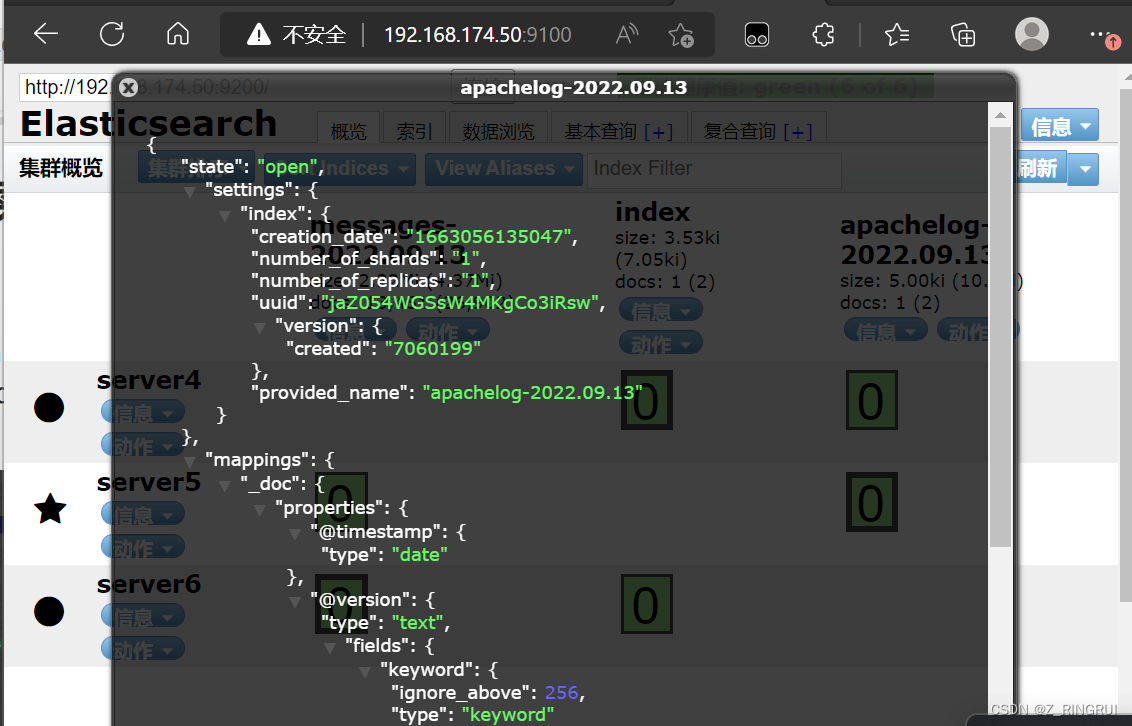Click shard 0 of apachelog on server5

[x=871, y=502]
